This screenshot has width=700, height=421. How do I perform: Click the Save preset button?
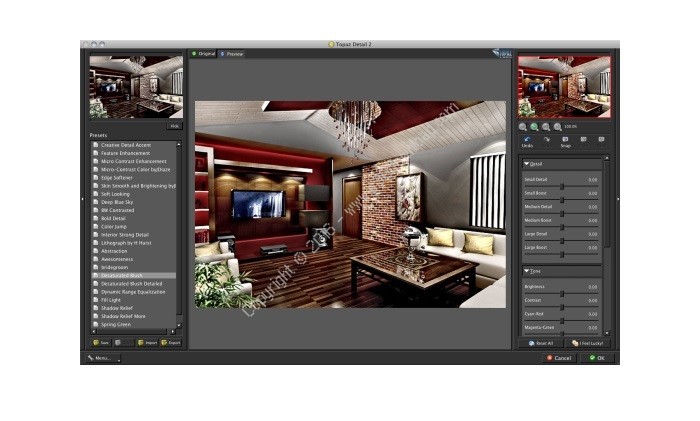coord(101,343)
